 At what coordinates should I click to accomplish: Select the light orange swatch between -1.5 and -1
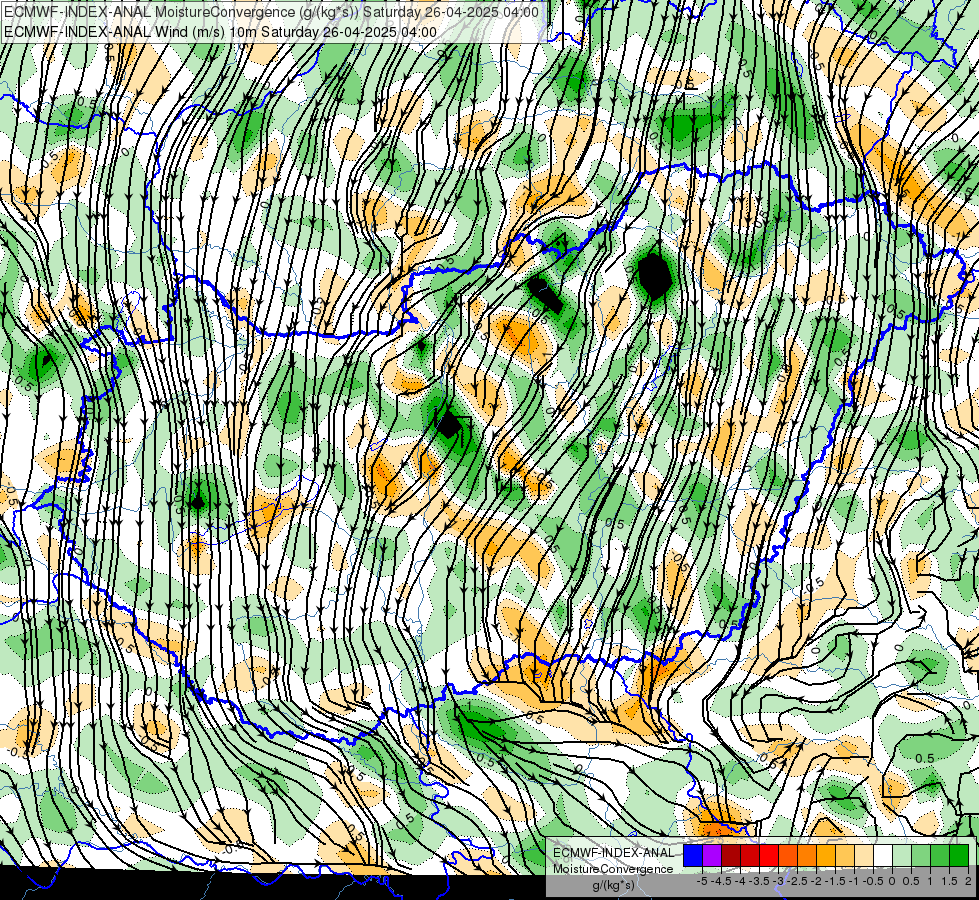coord(845,855)
